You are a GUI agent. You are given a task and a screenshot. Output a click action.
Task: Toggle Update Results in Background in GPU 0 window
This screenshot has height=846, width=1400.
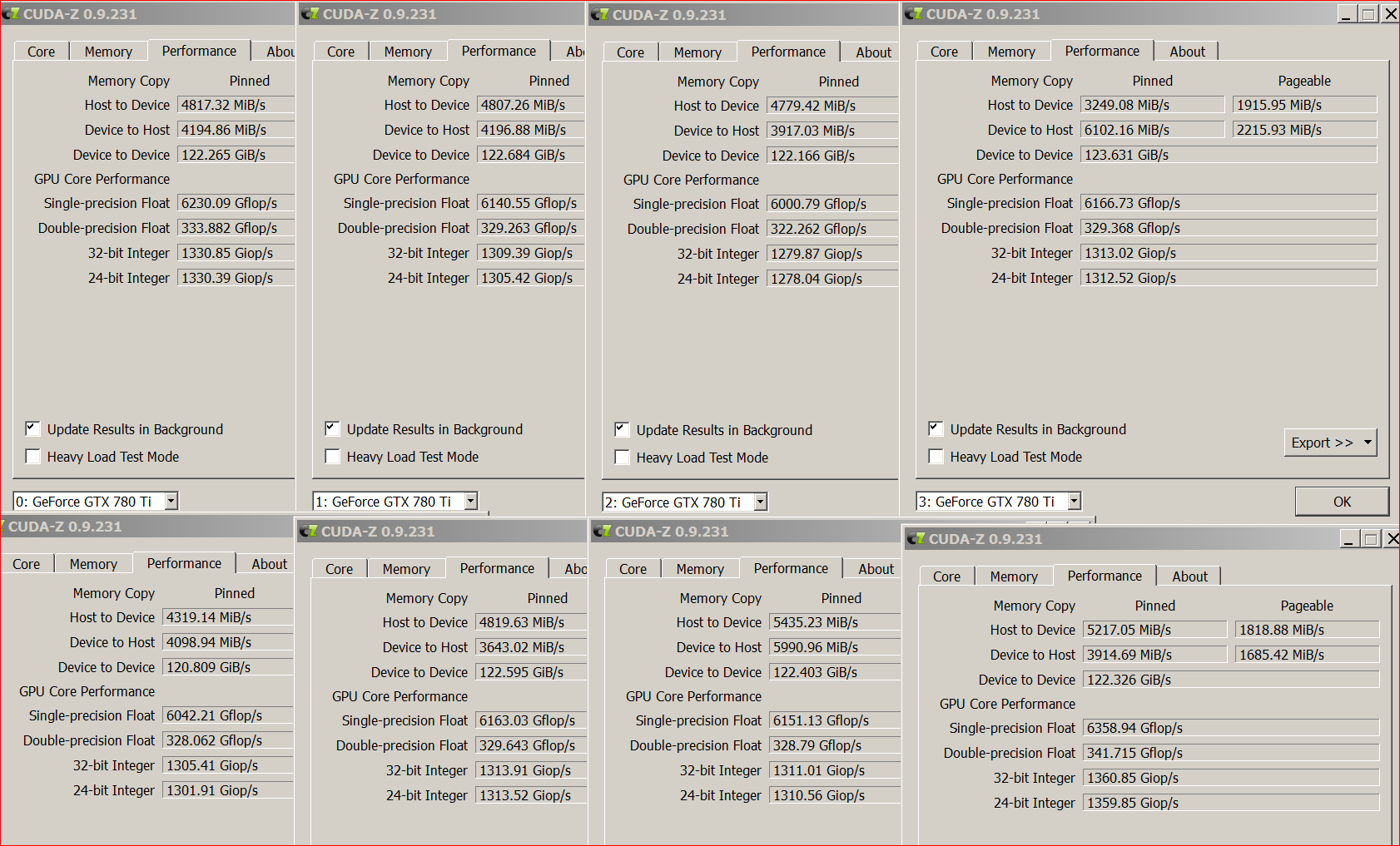[32, 428]
